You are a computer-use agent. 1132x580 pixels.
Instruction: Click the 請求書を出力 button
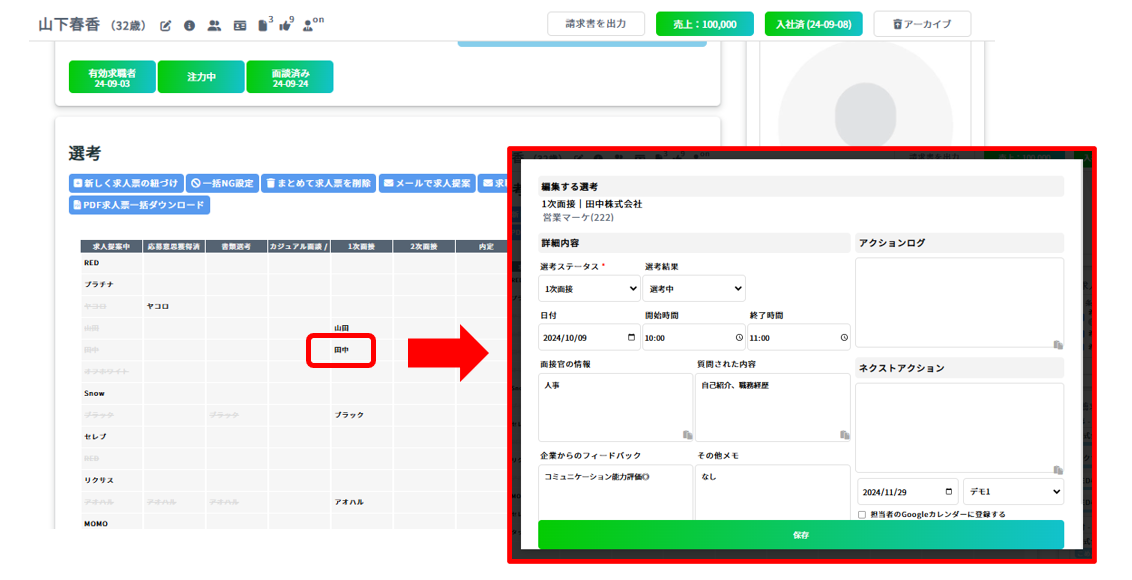tap(596, 24)
